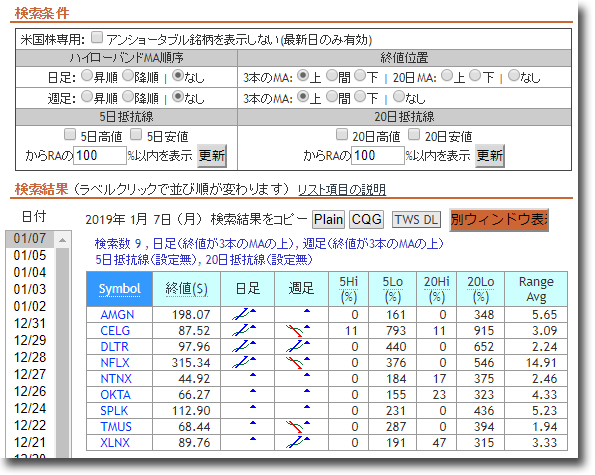Click 更新 button under 20日抵抗線
Image resolution: width=595 pixels, height=475 pixels.
[490, 156]
